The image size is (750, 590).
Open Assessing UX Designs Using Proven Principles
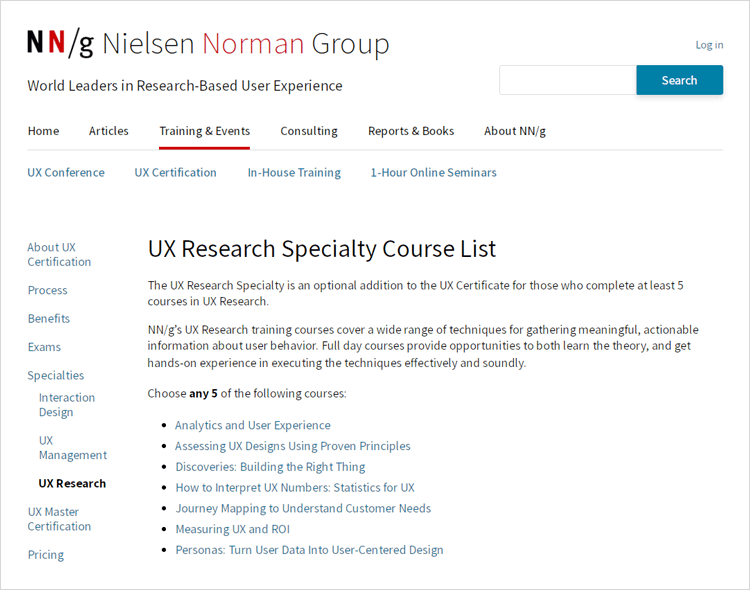tap(293, 446)
